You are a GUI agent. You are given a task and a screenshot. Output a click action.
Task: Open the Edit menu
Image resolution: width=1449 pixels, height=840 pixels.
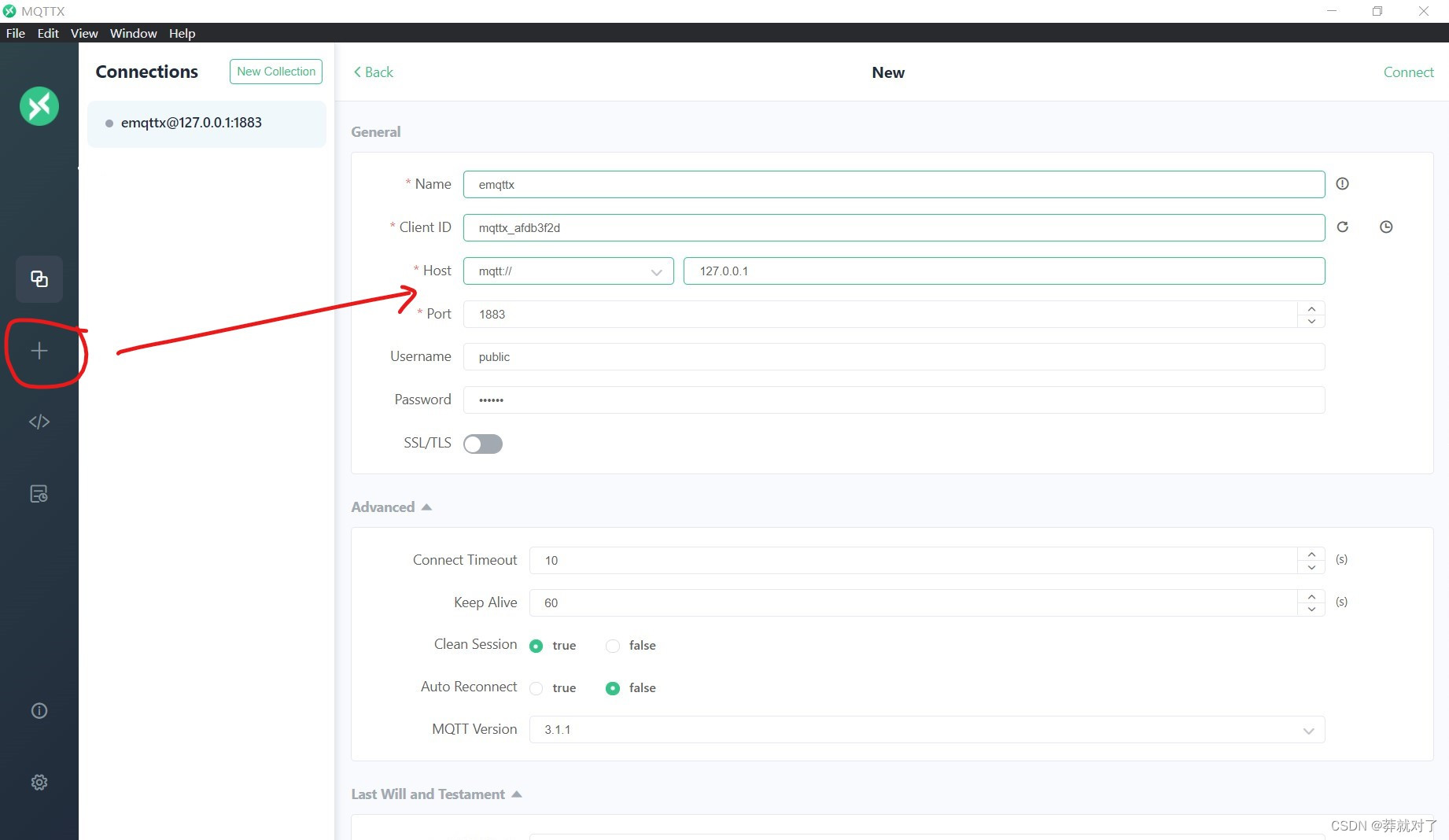(x=48, y=33)
